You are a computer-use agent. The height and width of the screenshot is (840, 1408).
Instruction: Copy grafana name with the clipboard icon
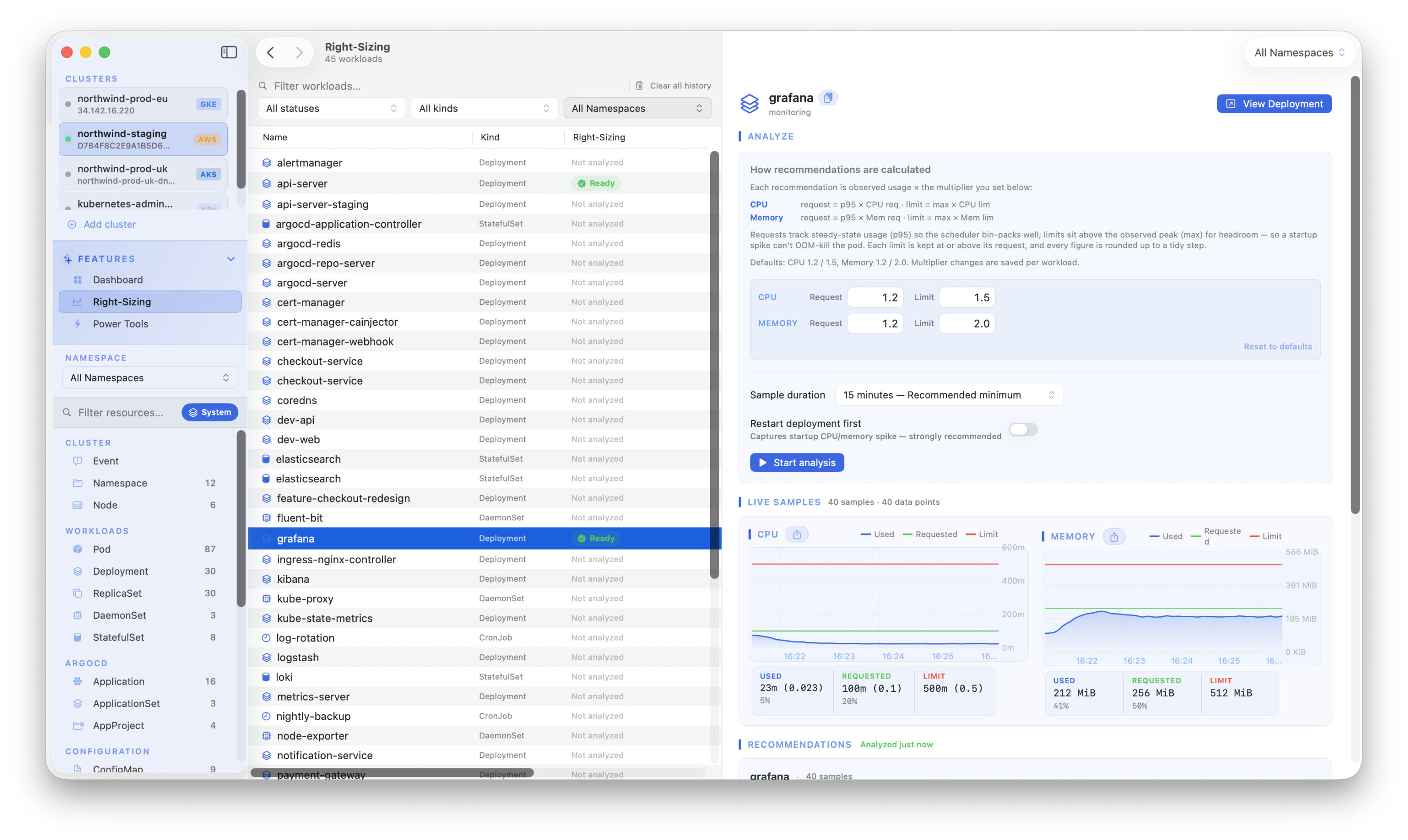click(x=828, y=98)
